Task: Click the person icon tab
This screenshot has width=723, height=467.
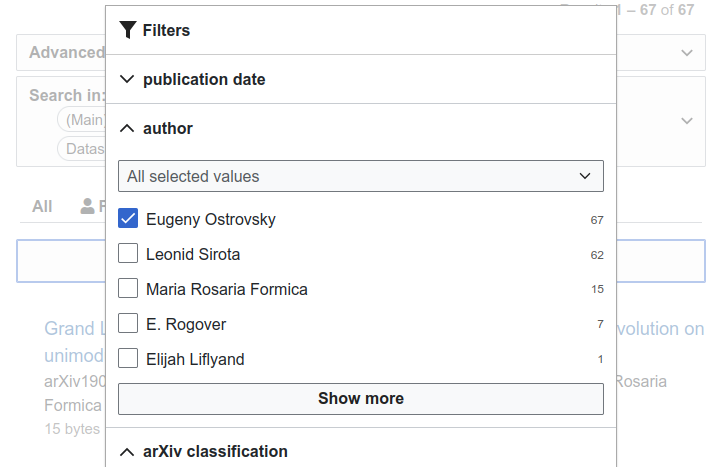Action: coord(88,206)
